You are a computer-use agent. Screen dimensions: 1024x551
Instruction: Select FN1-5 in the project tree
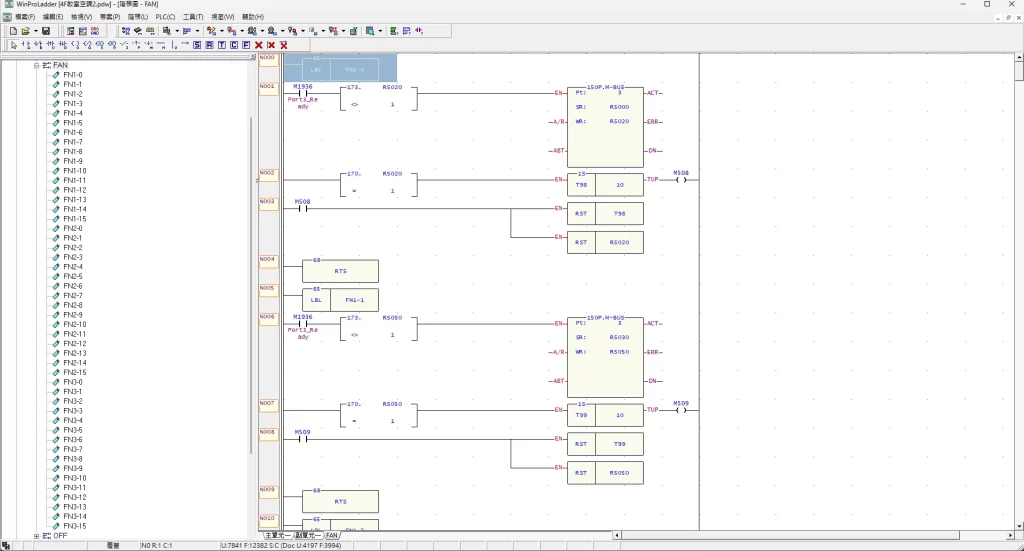coord(73,123)
